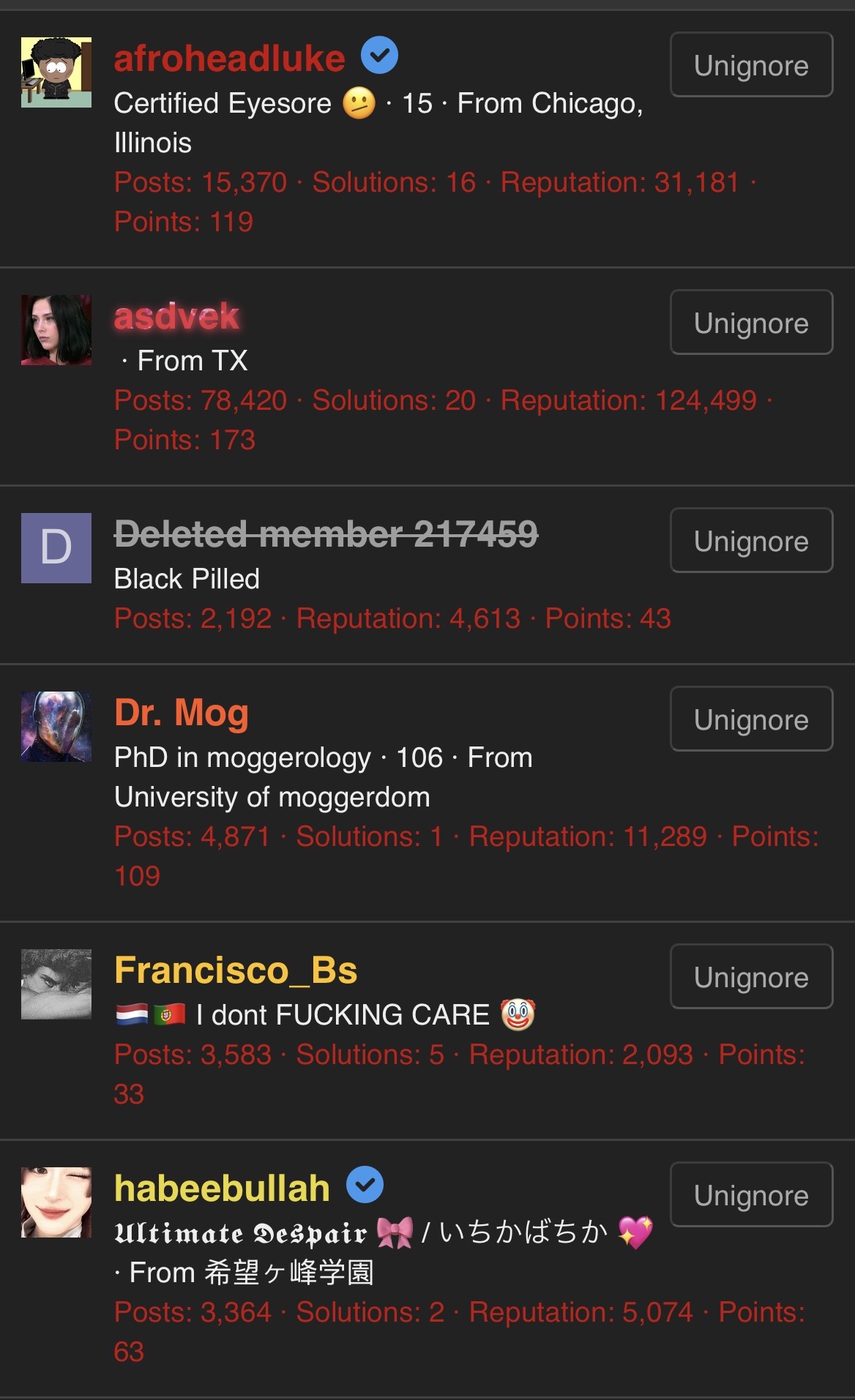Open the asdvek username link
Screen dimensions: 855x1400
click(x=176, y=316)
